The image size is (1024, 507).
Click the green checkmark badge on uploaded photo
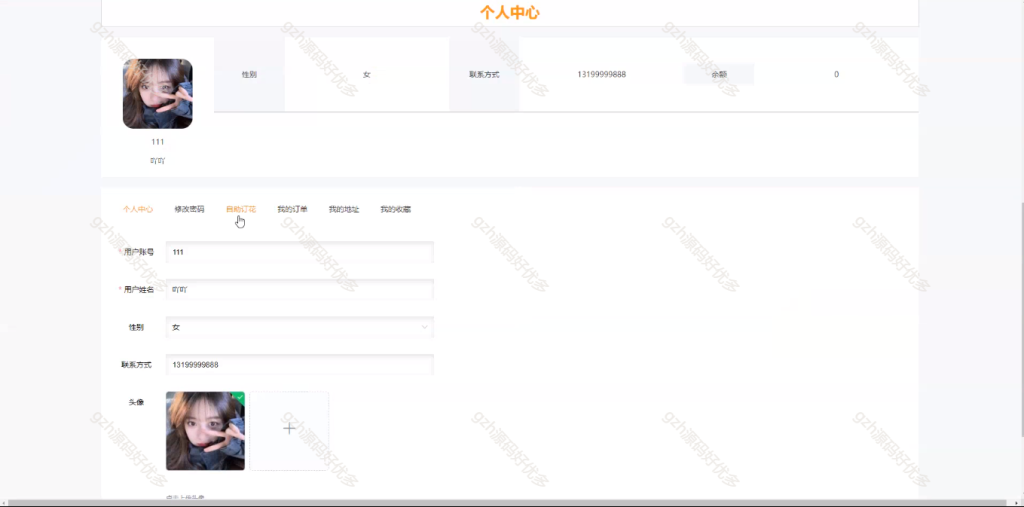coord(240,396)
